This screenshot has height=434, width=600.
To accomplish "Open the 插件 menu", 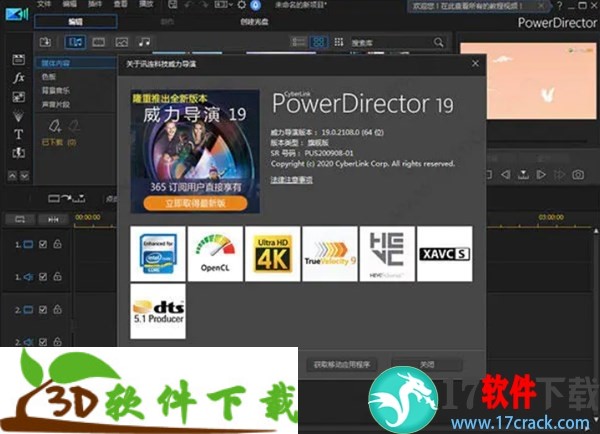I will 95,4.
